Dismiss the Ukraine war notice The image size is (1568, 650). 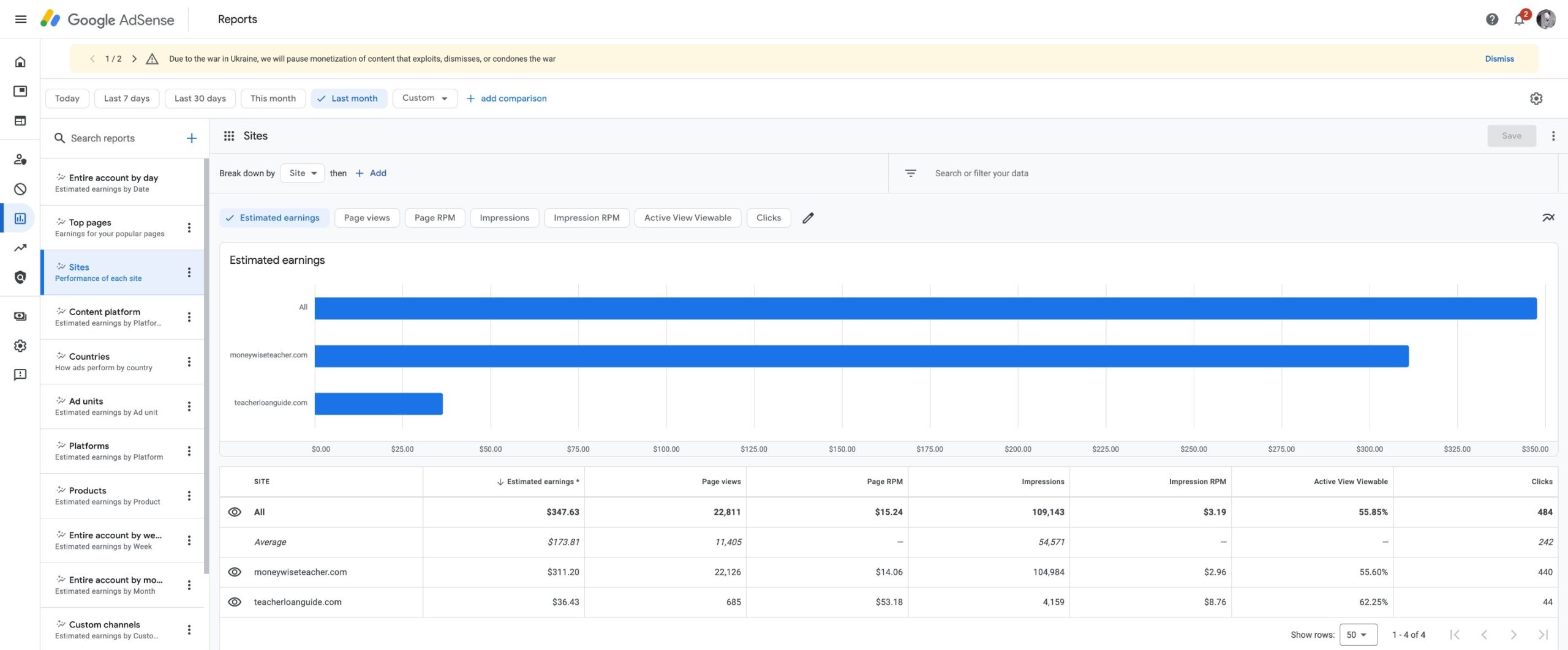click(1499, 59)
